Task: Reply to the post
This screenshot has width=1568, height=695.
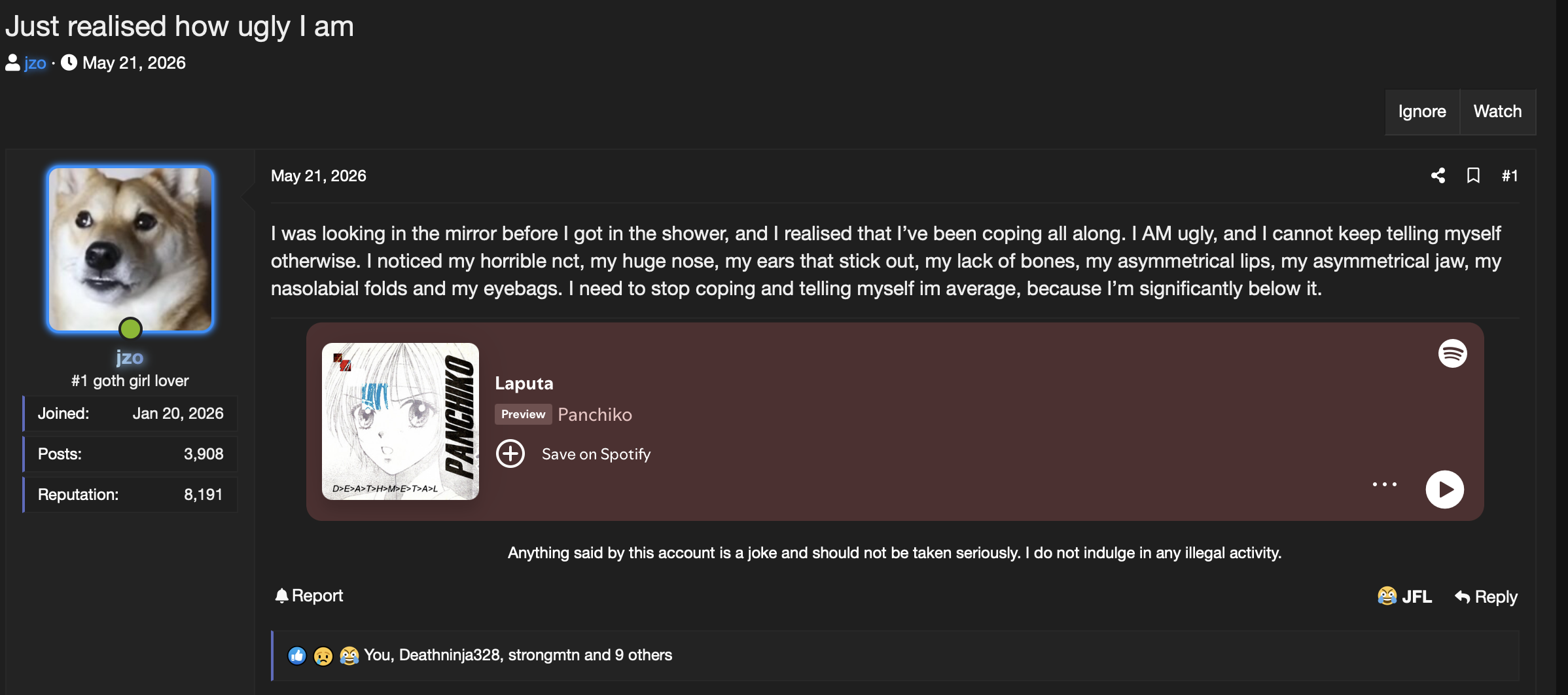Action: pyautogui.click(x=1486, y=597)
